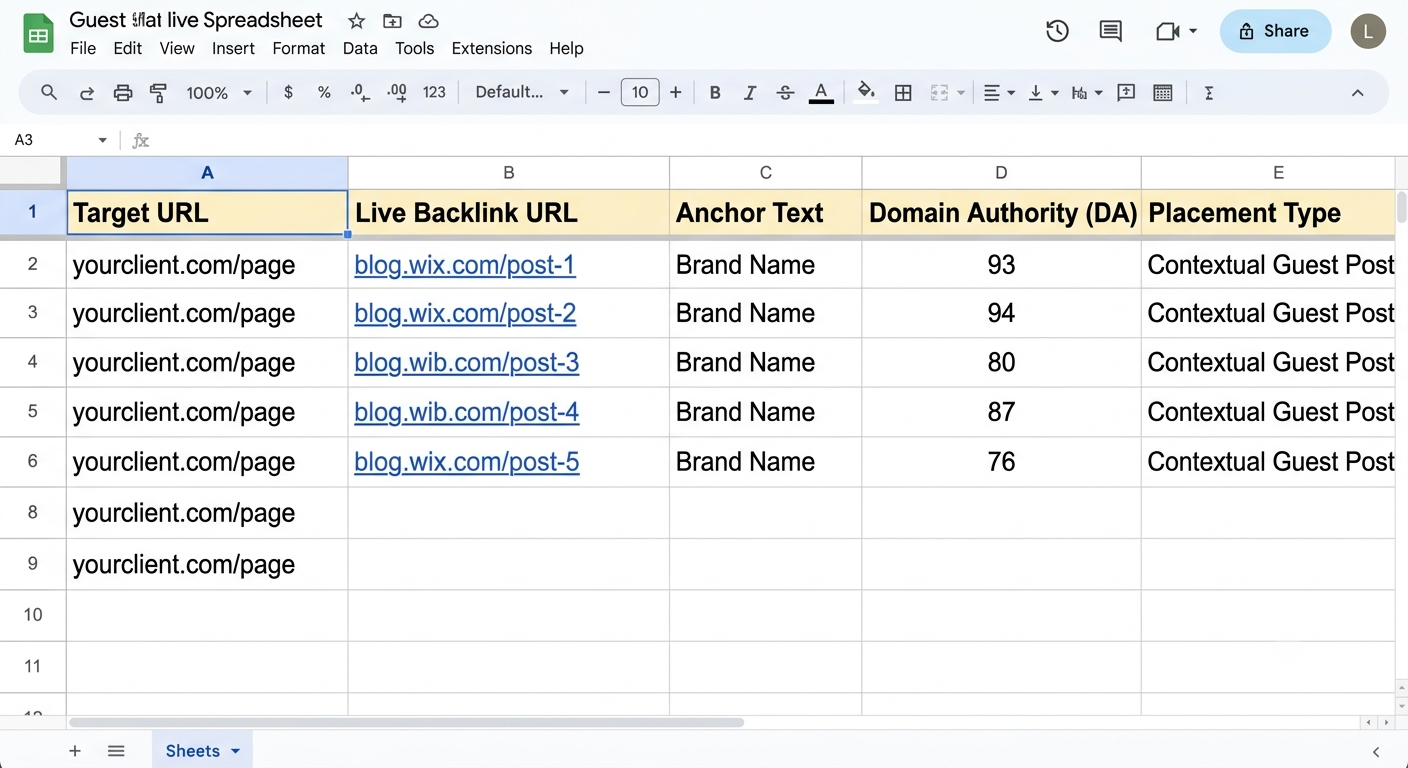Format as currency with dollar icon

tap(288, 92)
